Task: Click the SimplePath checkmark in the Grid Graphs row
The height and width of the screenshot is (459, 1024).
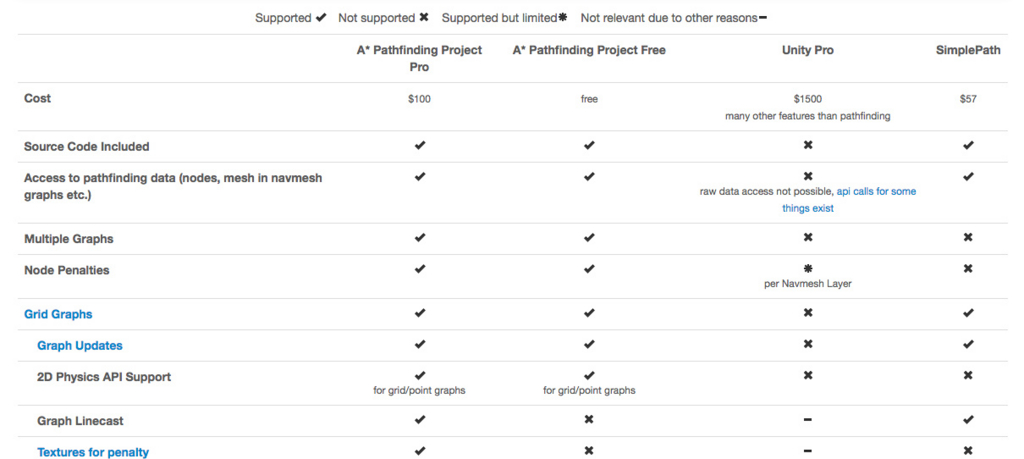Action: 968,313
